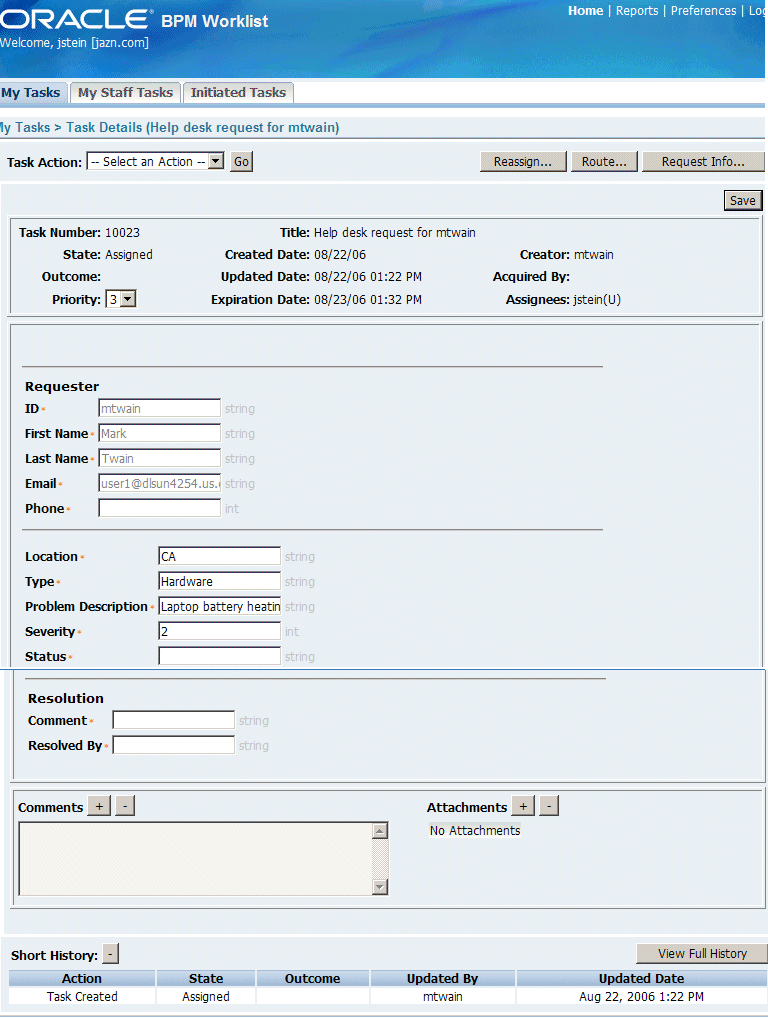Click the Outcome column header
Image resolution: width=768 pixels, height=1018 pixels.
(312, 978)
